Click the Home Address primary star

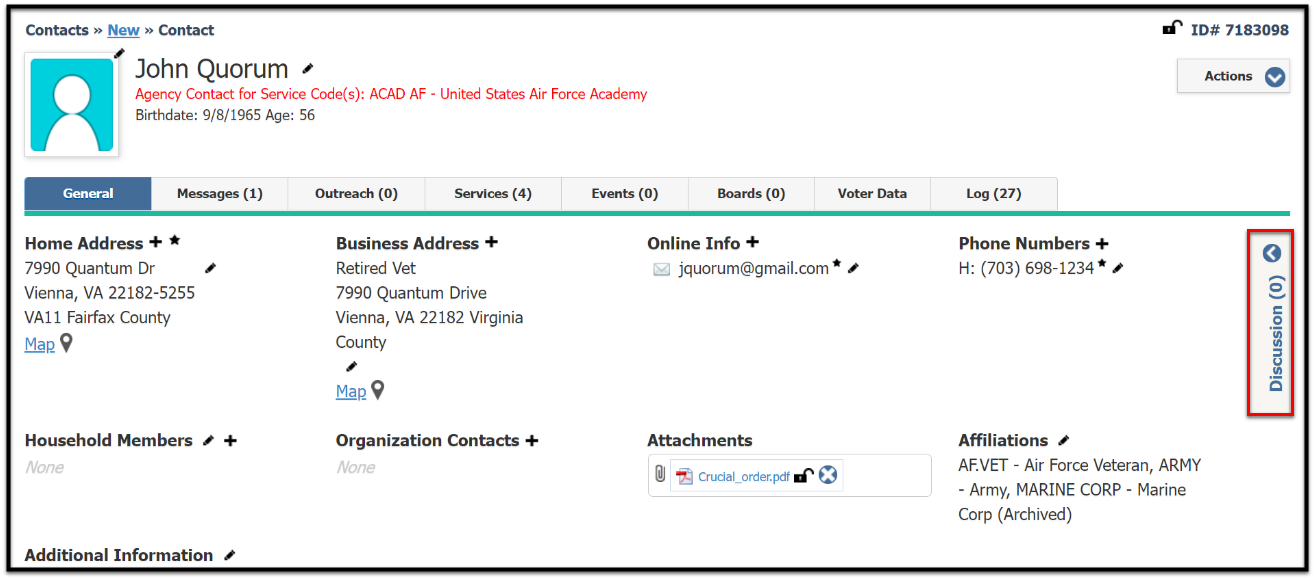click(175, 241)
